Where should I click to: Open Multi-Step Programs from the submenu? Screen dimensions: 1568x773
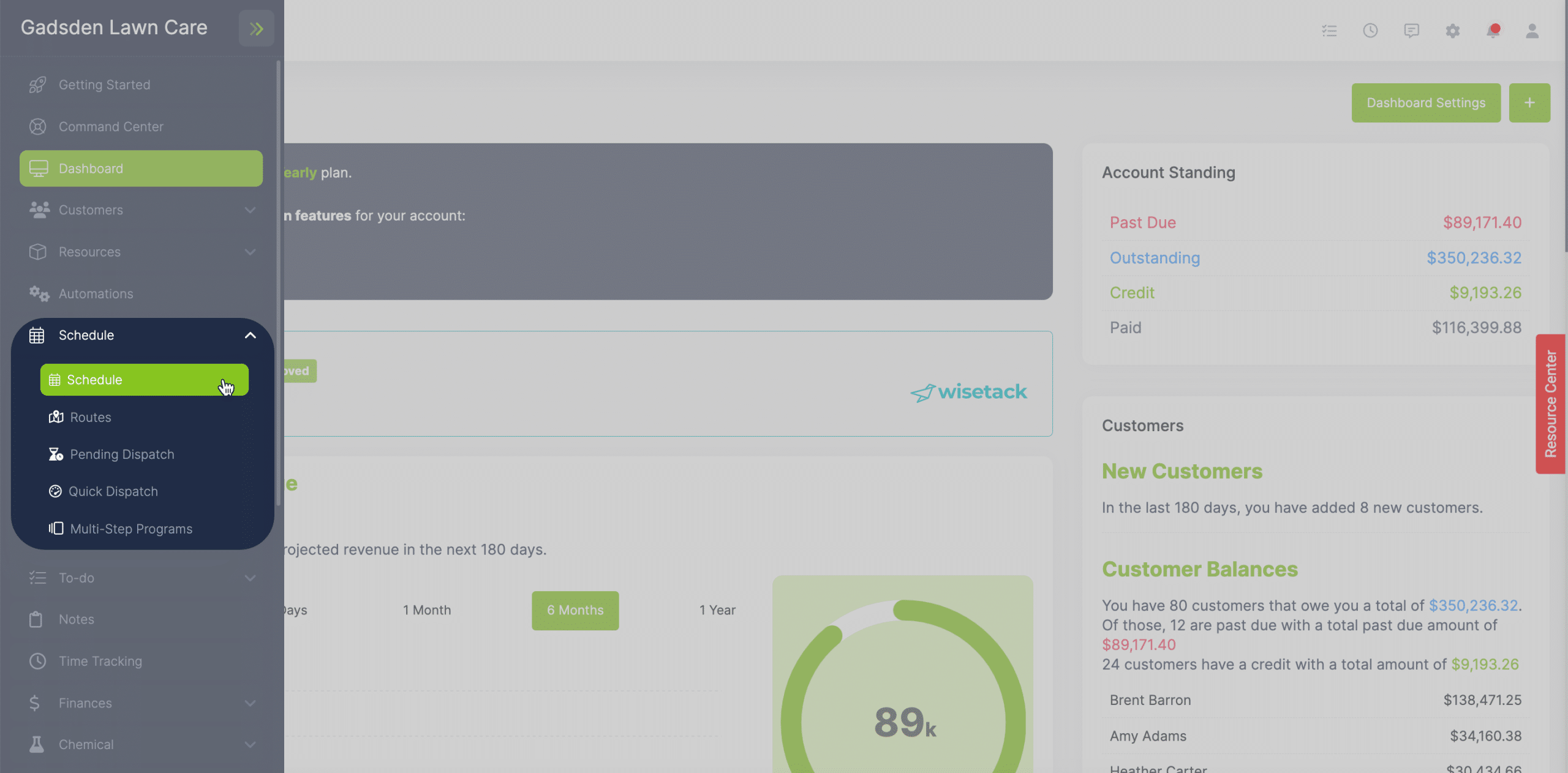145,528
